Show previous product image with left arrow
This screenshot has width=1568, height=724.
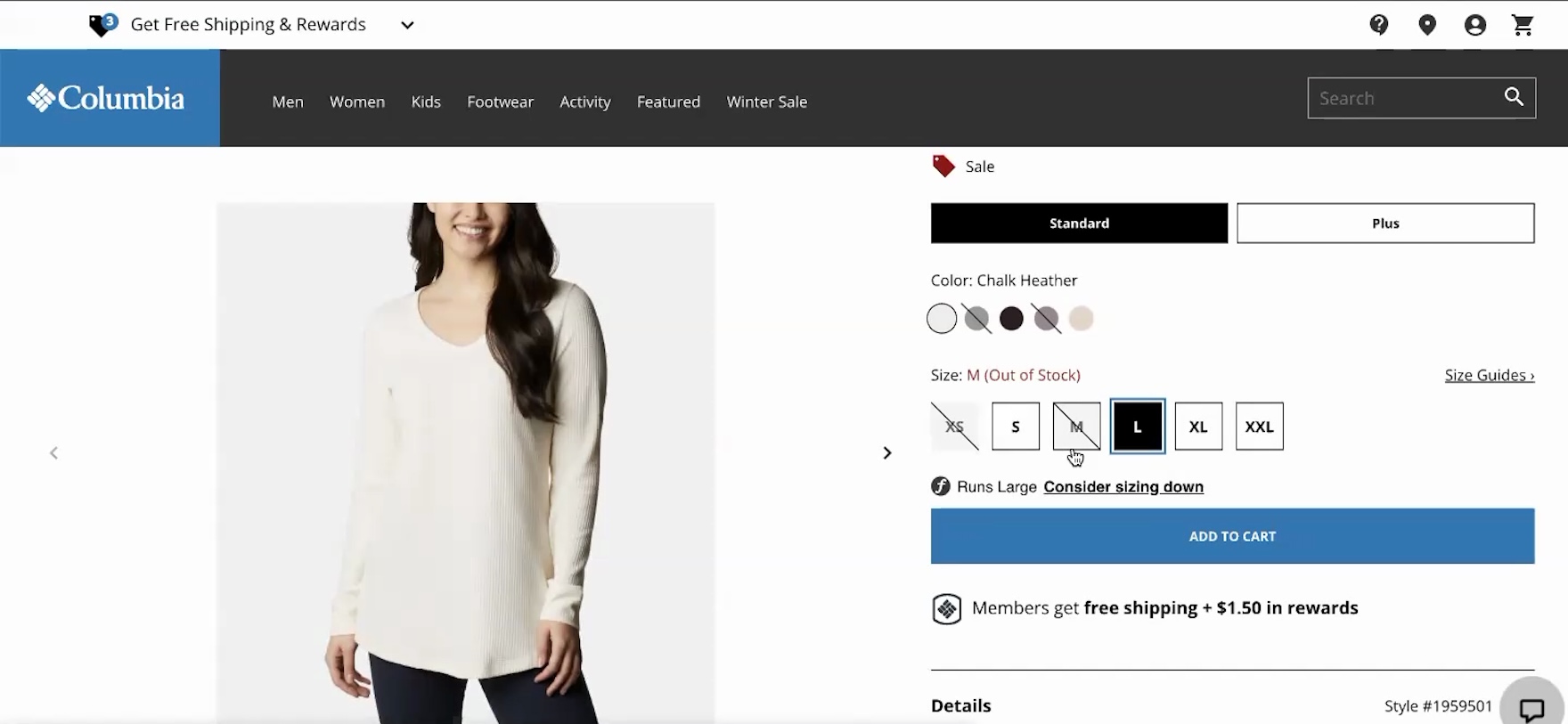tap(54, 453)
